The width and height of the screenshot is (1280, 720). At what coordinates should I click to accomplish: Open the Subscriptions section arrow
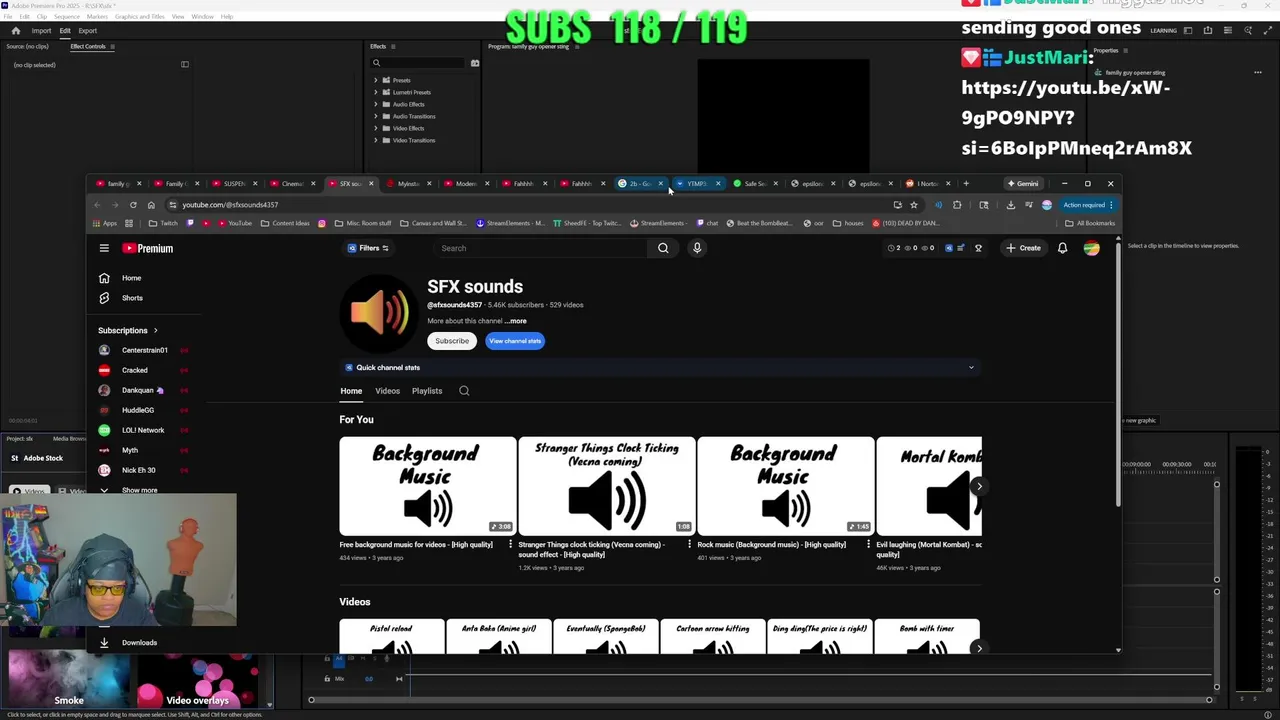pos(155,331)
